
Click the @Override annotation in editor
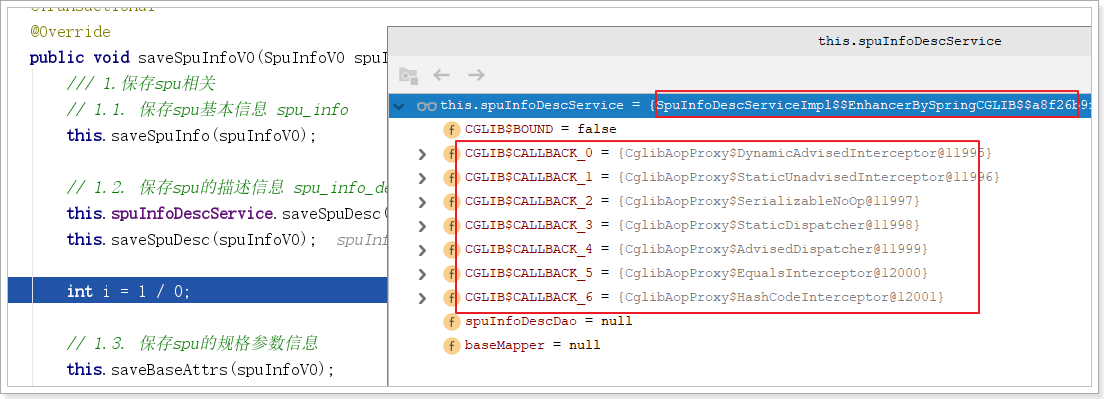[70, 32]
